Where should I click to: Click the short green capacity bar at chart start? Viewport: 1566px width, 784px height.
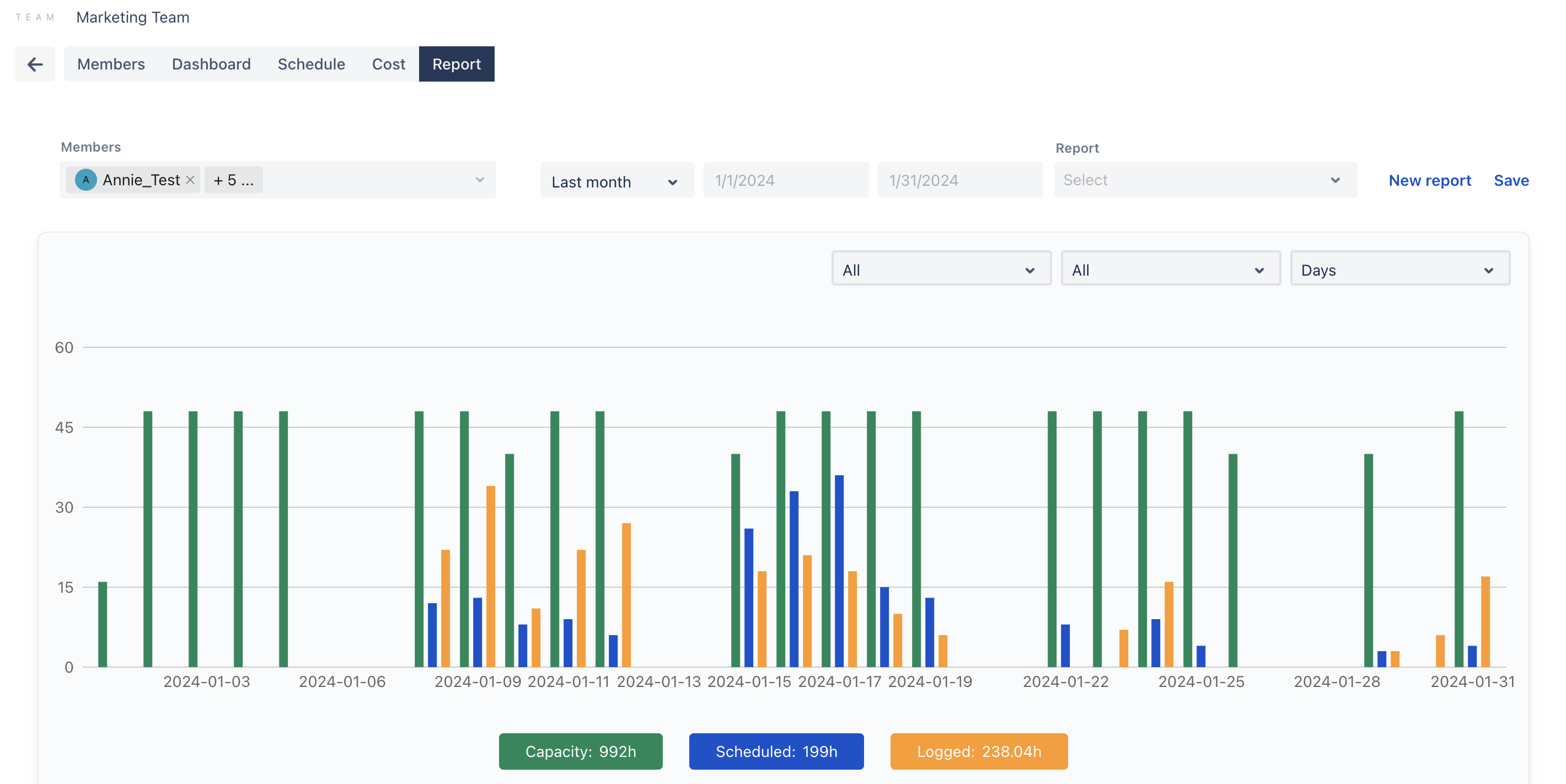click(103, 624)
